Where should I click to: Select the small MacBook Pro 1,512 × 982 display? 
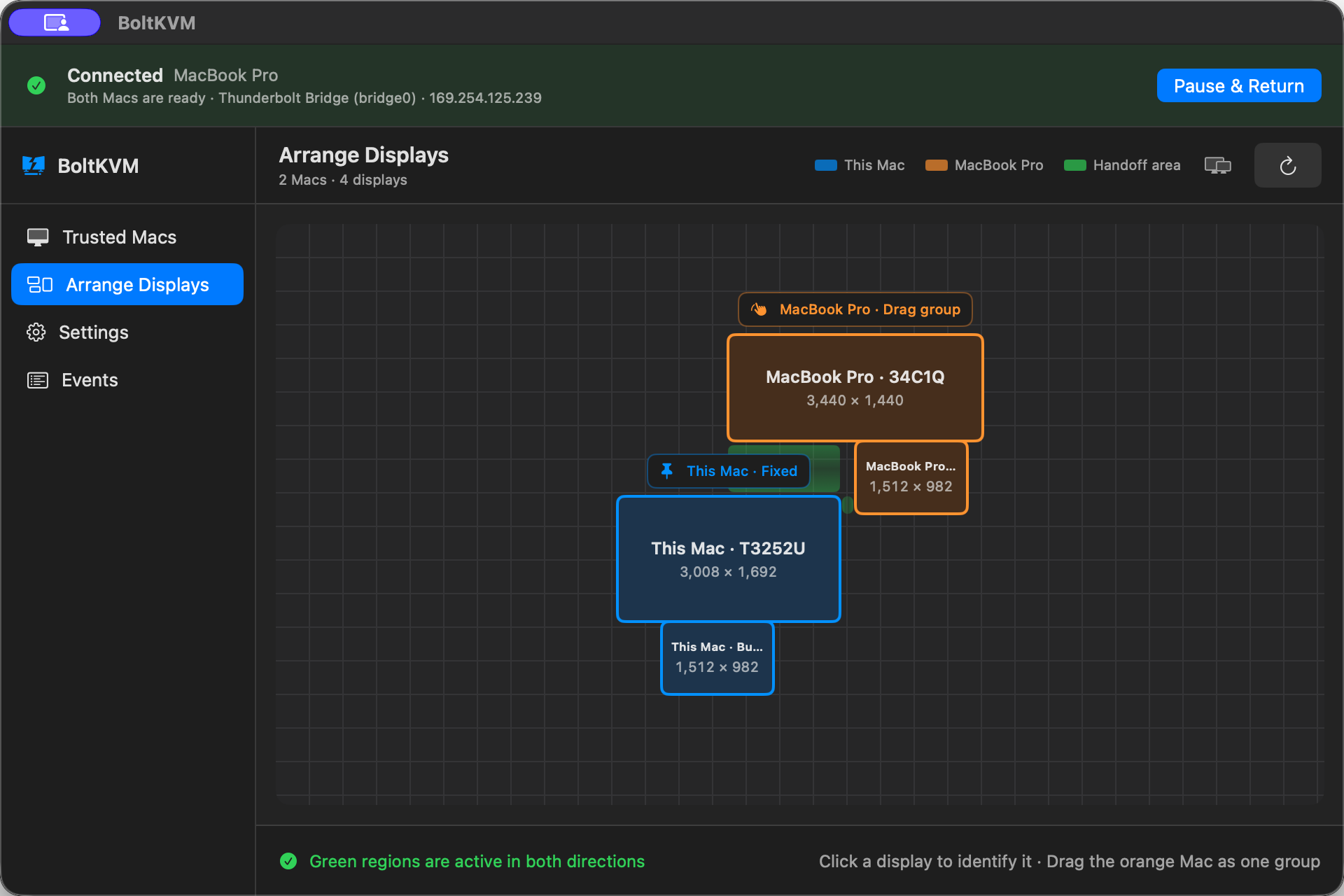[911, 477]
